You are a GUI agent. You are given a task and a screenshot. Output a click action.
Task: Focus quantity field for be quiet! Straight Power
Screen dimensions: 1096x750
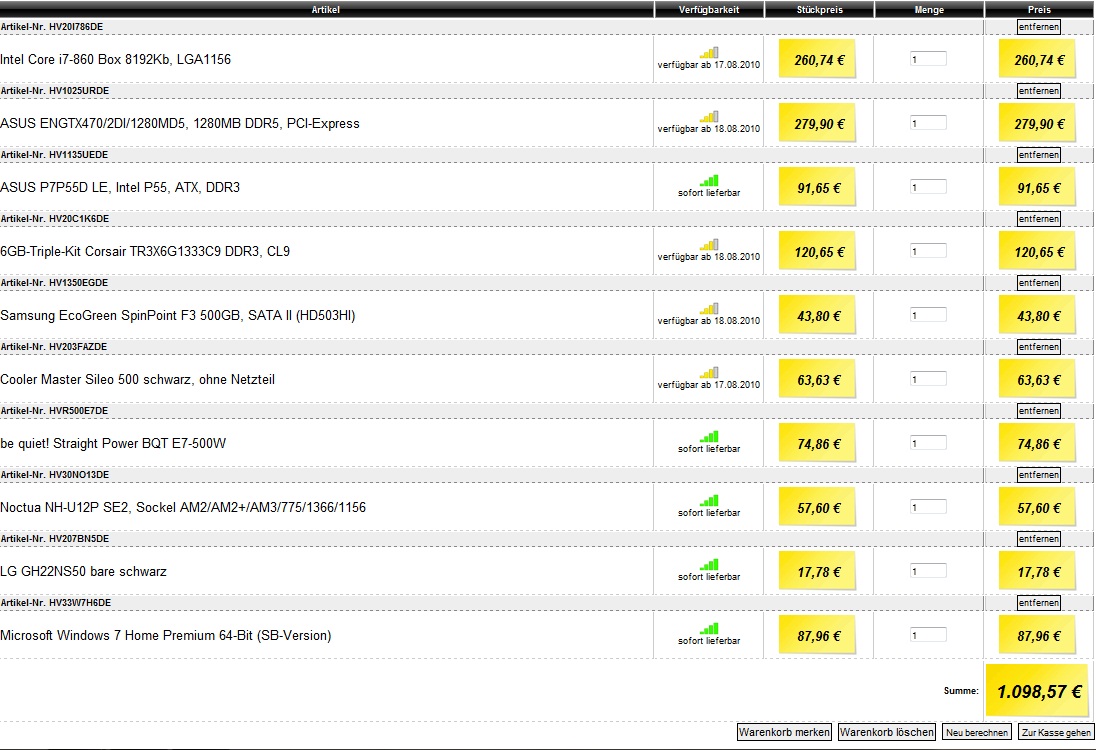(928, 443)
